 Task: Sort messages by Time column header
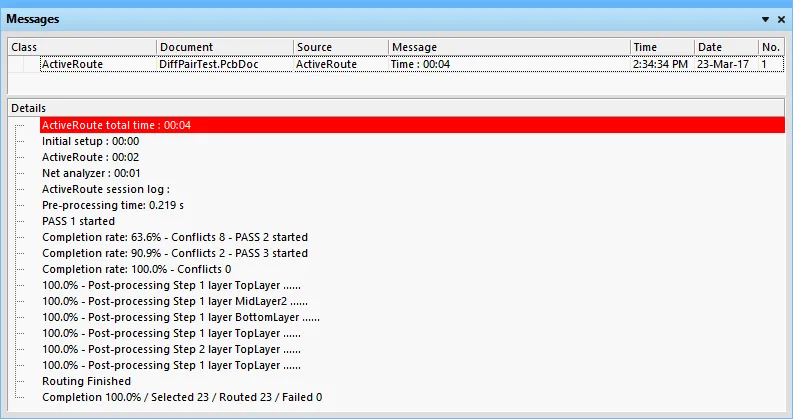(x=662, y=47)
